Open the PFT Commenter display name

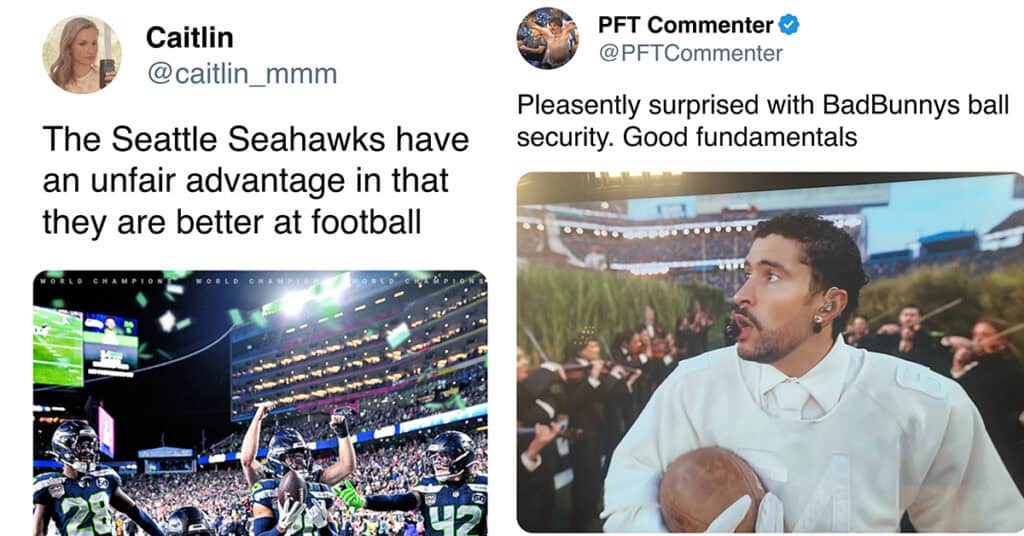(x=685, y=25)
